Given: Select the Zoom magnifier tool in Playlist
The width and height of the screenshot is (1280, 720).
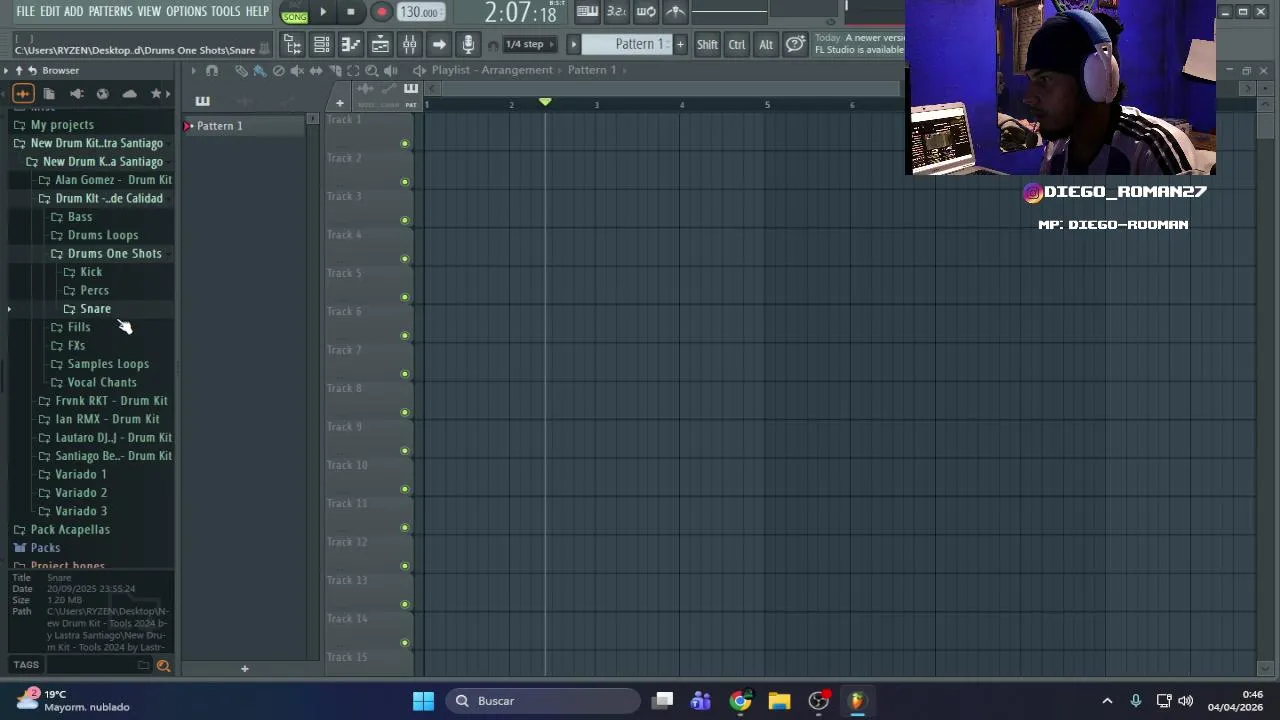Looking at the screenshot, I should [x=372, y=70].
